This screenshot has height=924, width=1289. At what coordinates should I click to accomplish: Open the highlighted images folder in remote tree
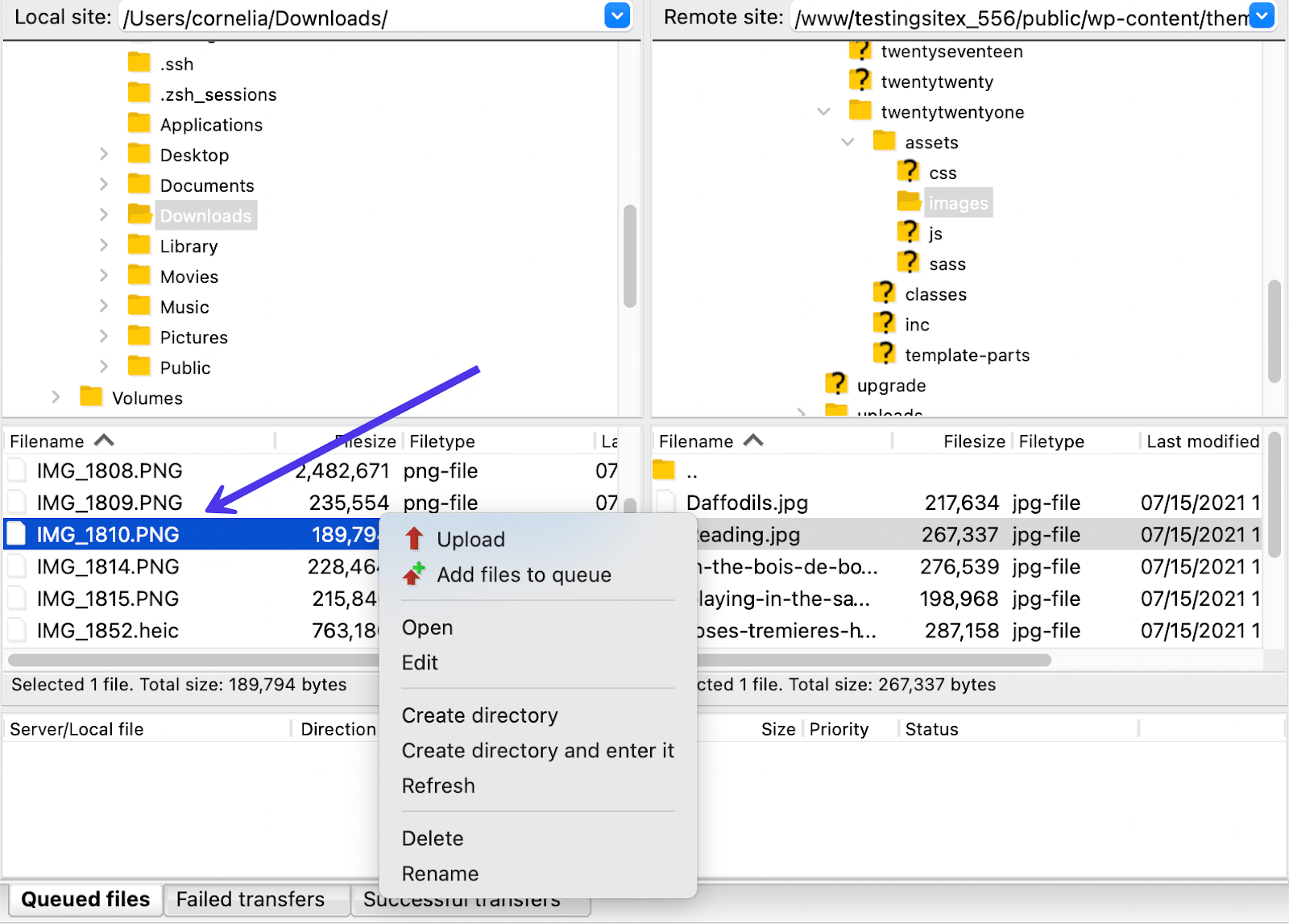click(x=959, y=202)
